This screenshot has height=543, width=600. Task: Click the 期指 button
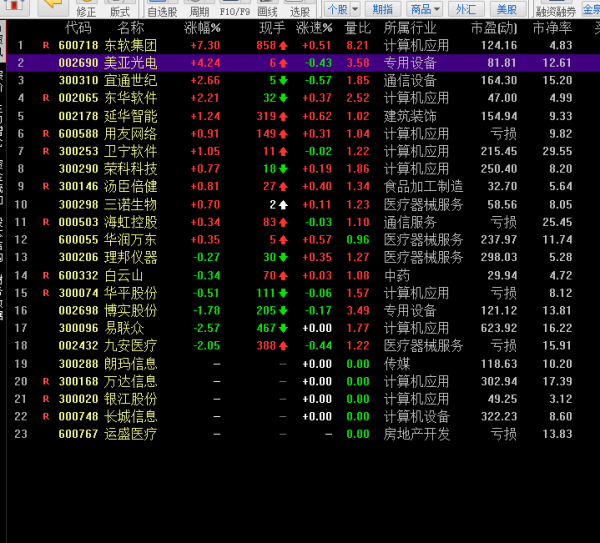coord(383,9)
